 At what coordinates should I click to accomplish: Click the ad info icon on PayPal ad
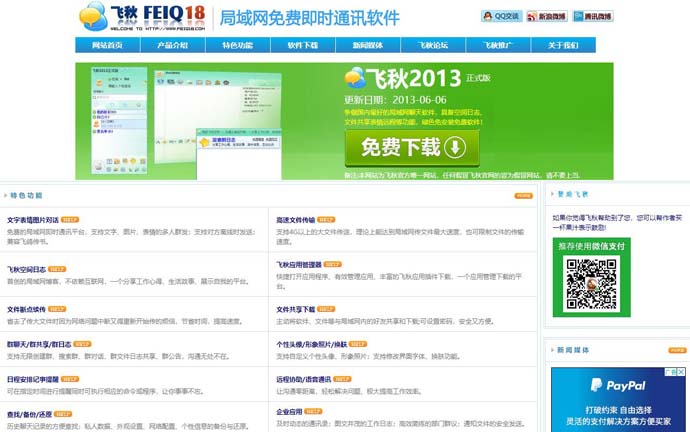click(671, 372)
